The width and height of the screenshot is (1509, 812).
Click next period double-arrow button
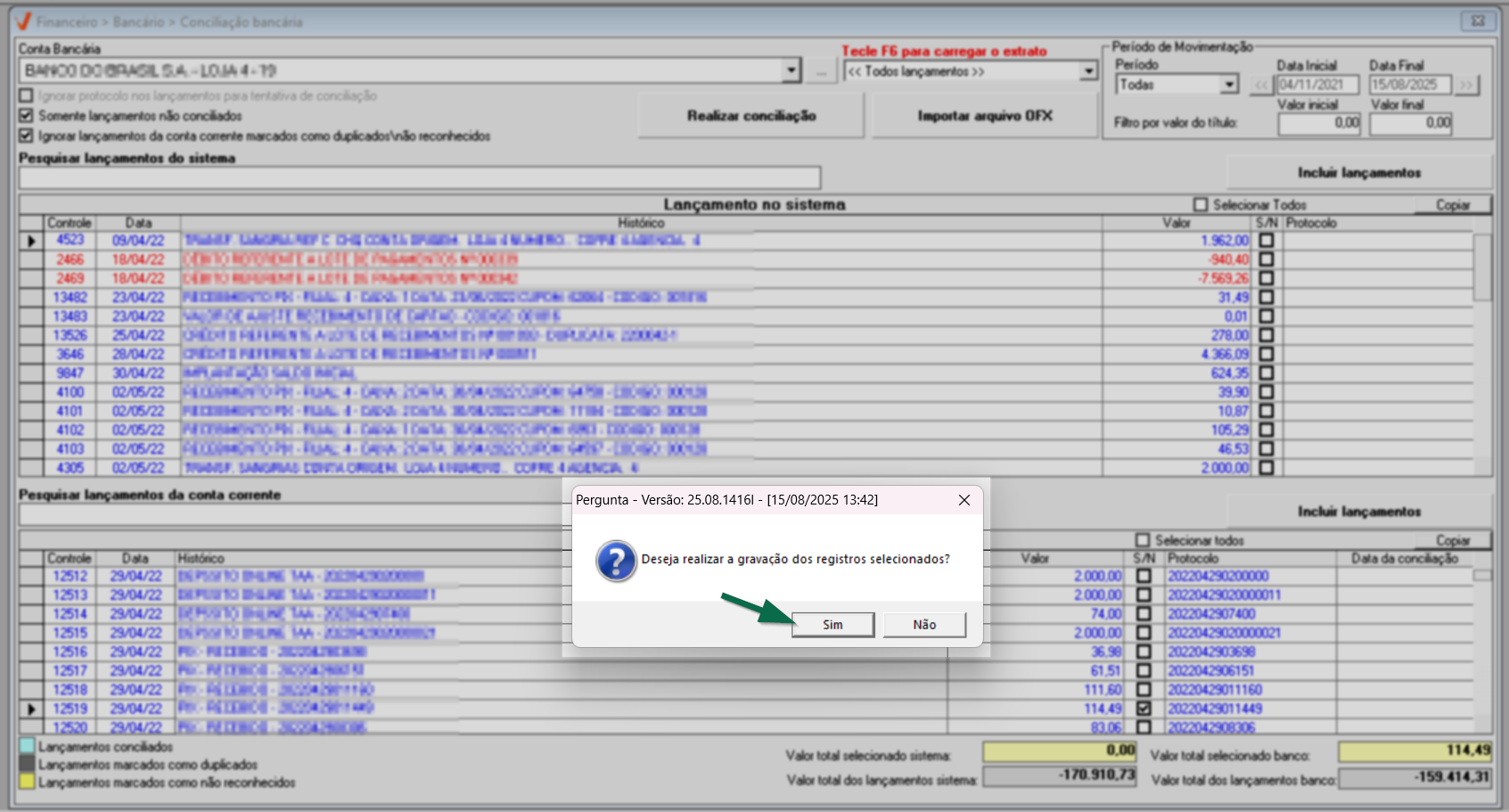[1466, 86]
